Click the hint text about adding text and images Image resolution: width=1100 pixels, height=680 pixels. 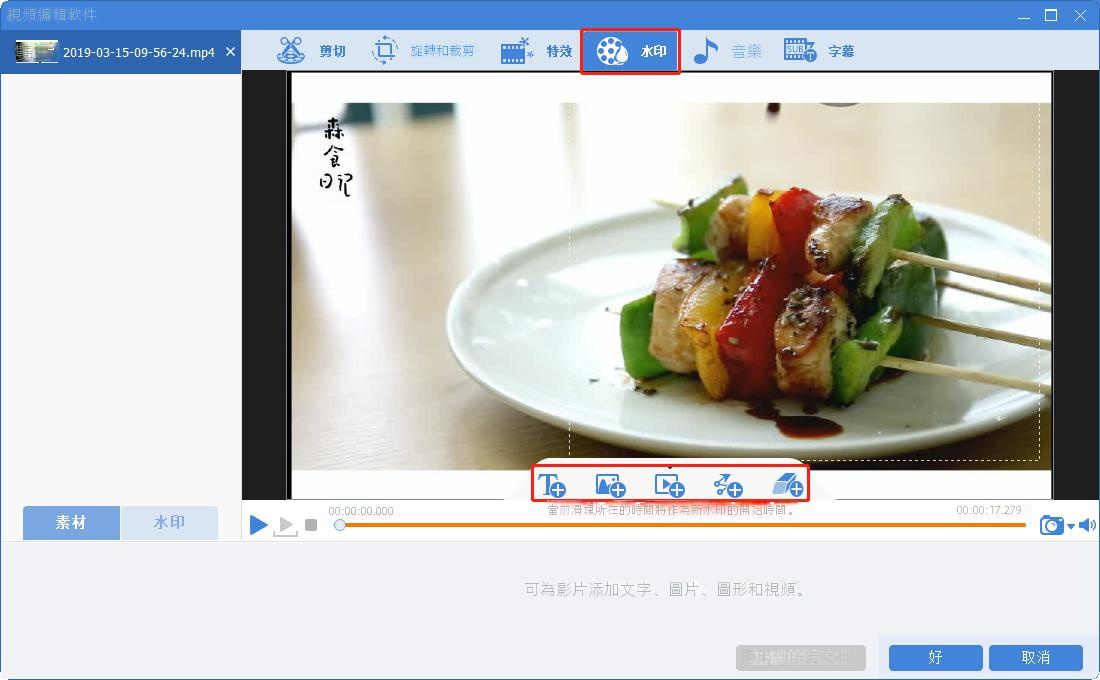tap(664, 589)
